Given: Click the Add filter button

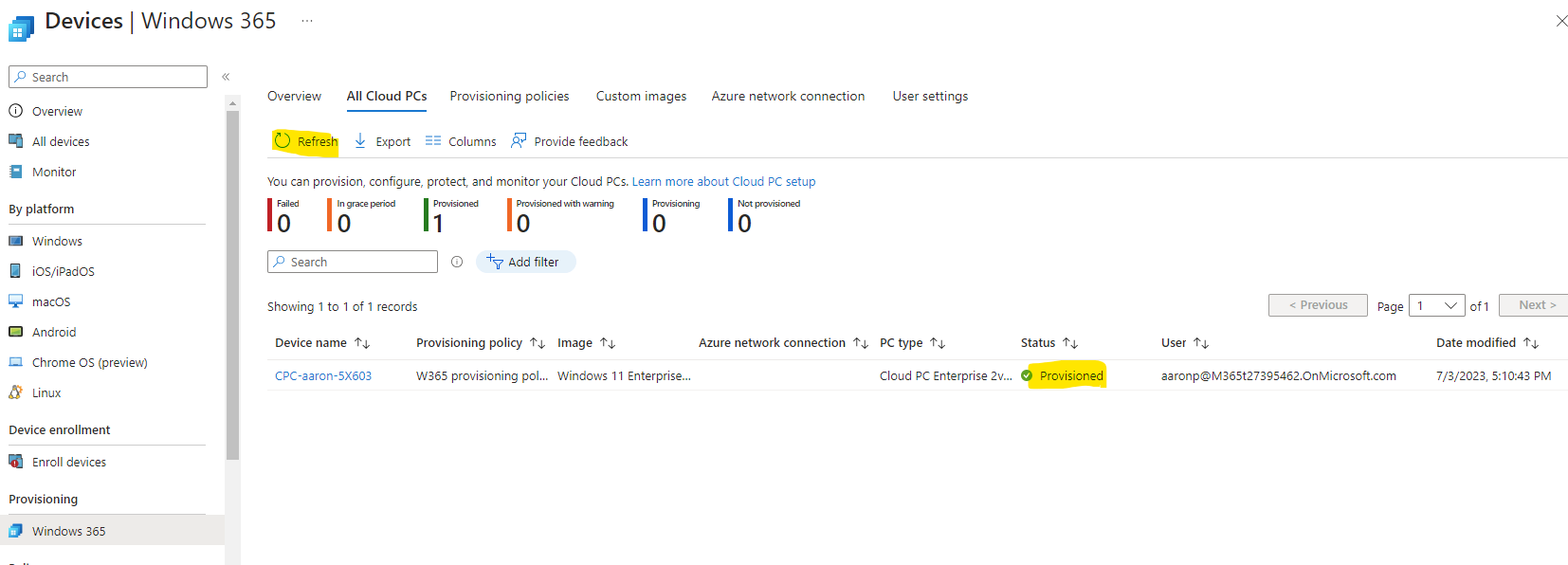Looking at the screenshot, I should click(x=525, y=262).
